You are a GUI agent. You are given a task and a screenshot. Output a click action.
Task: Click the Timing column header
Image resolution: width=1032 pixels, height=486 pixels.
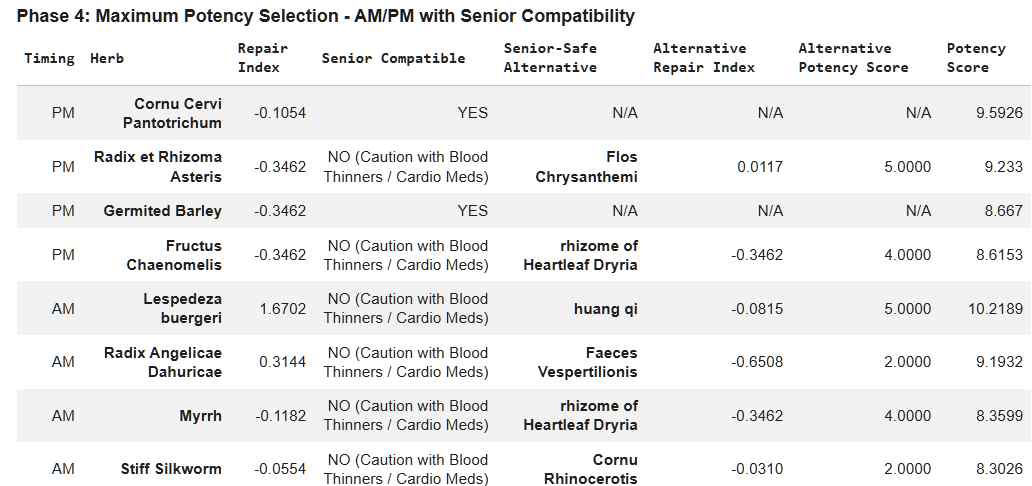pyautogui.click(x=49, y=58)
